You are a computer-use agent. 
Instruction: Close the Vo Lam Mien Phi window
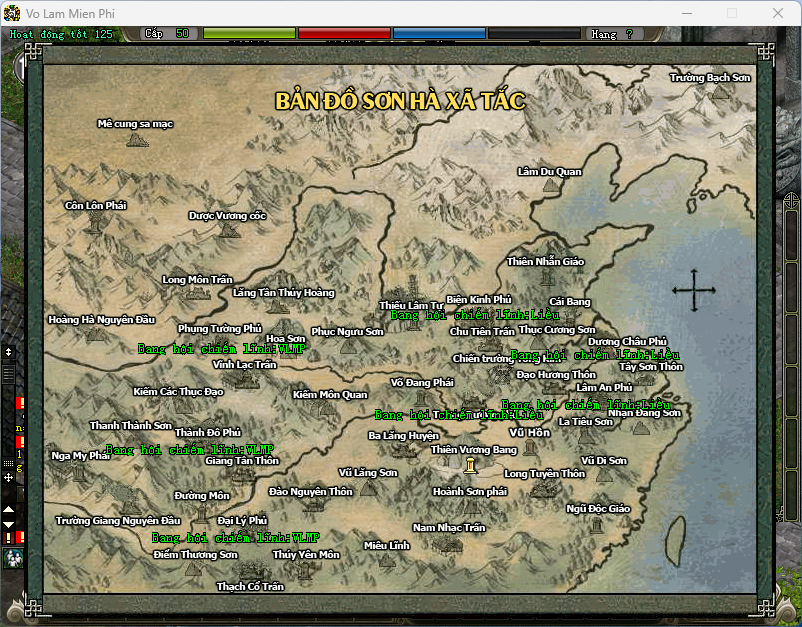pyautogui.click(x=778, y=14)
